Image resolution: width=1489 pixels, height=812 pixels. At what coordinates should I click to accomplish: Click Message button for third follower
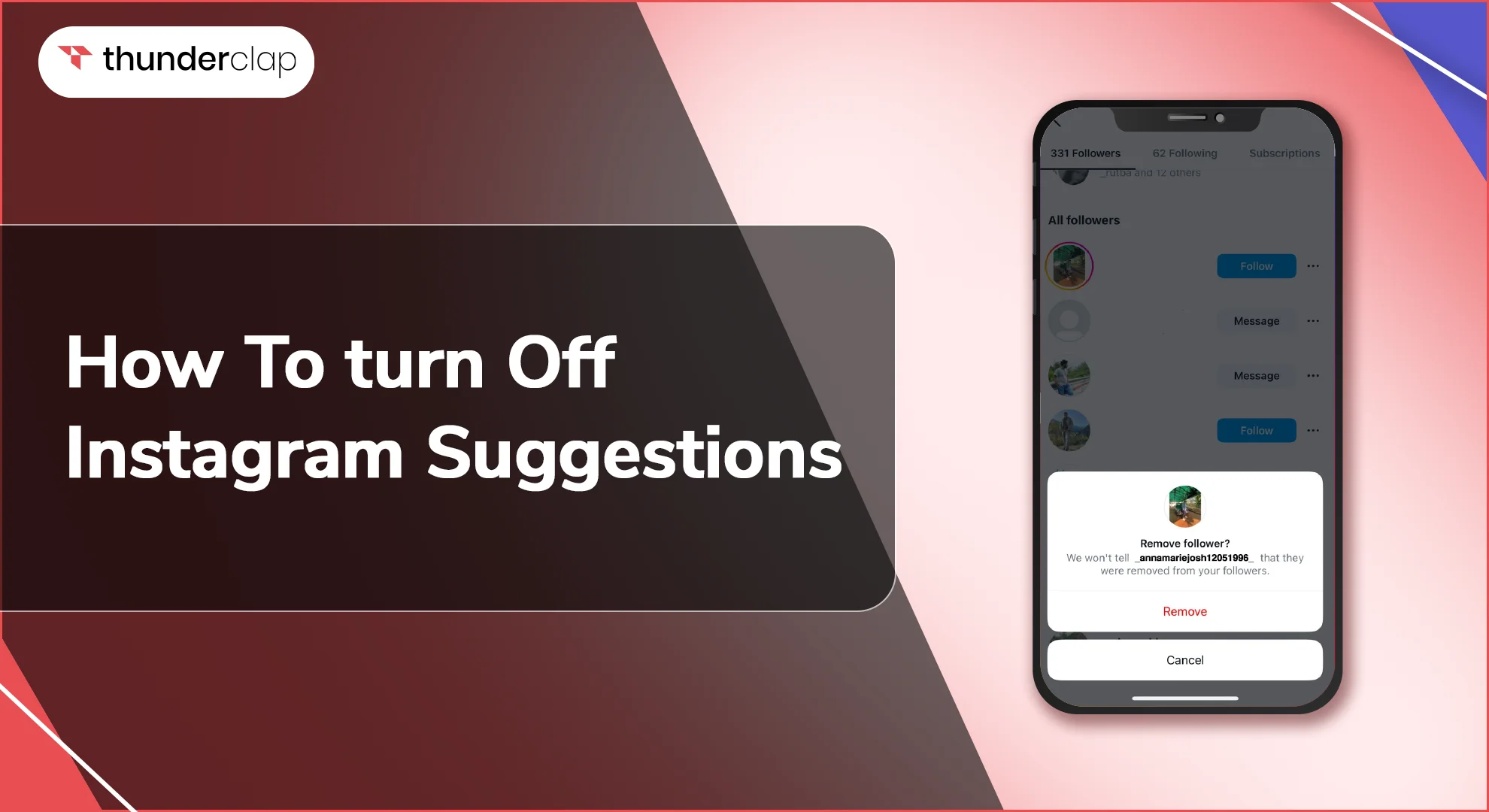tap(1256, 376)
